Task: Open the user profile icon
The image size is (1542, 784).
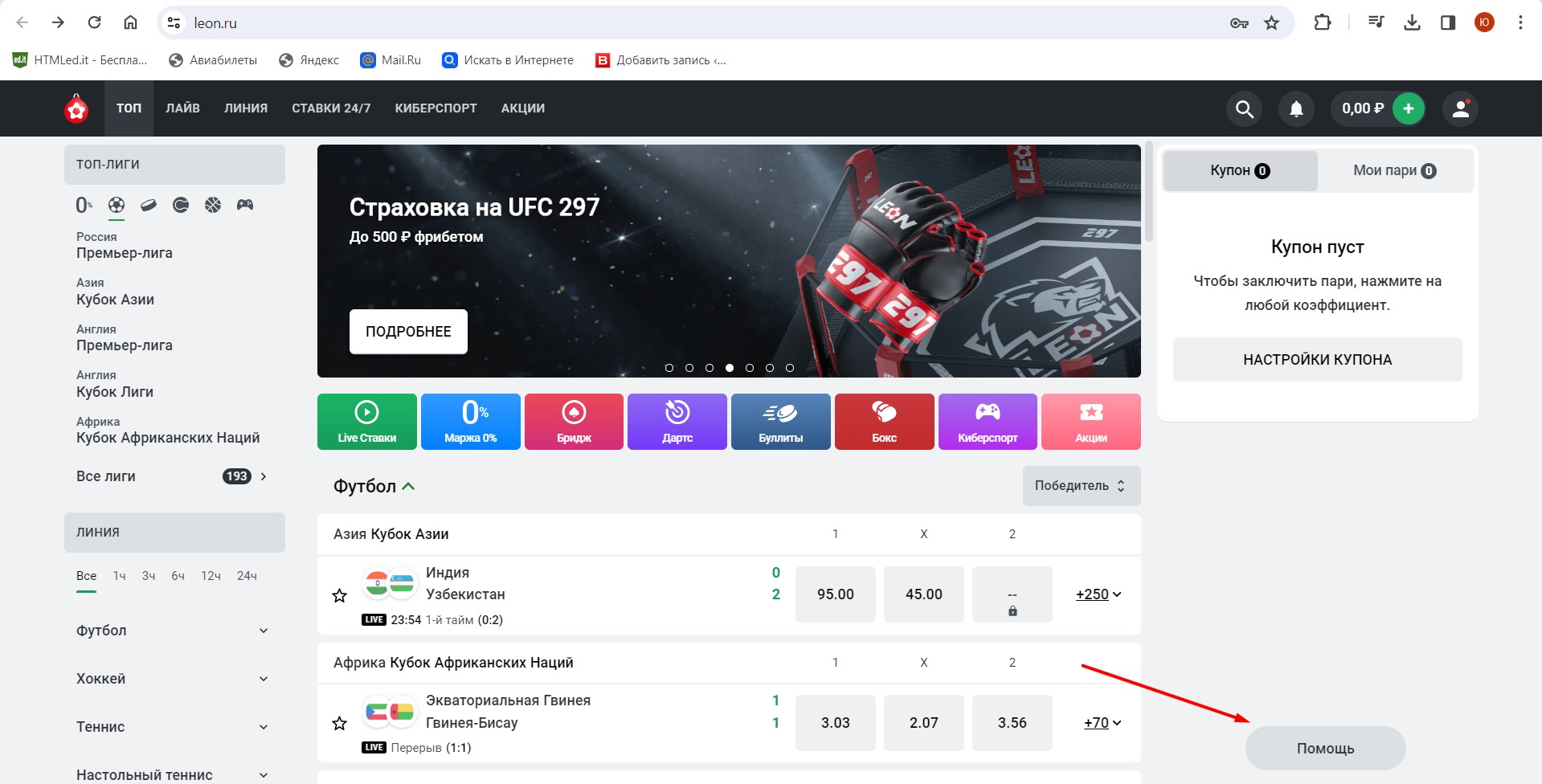Action: [x=1460, y=109]
